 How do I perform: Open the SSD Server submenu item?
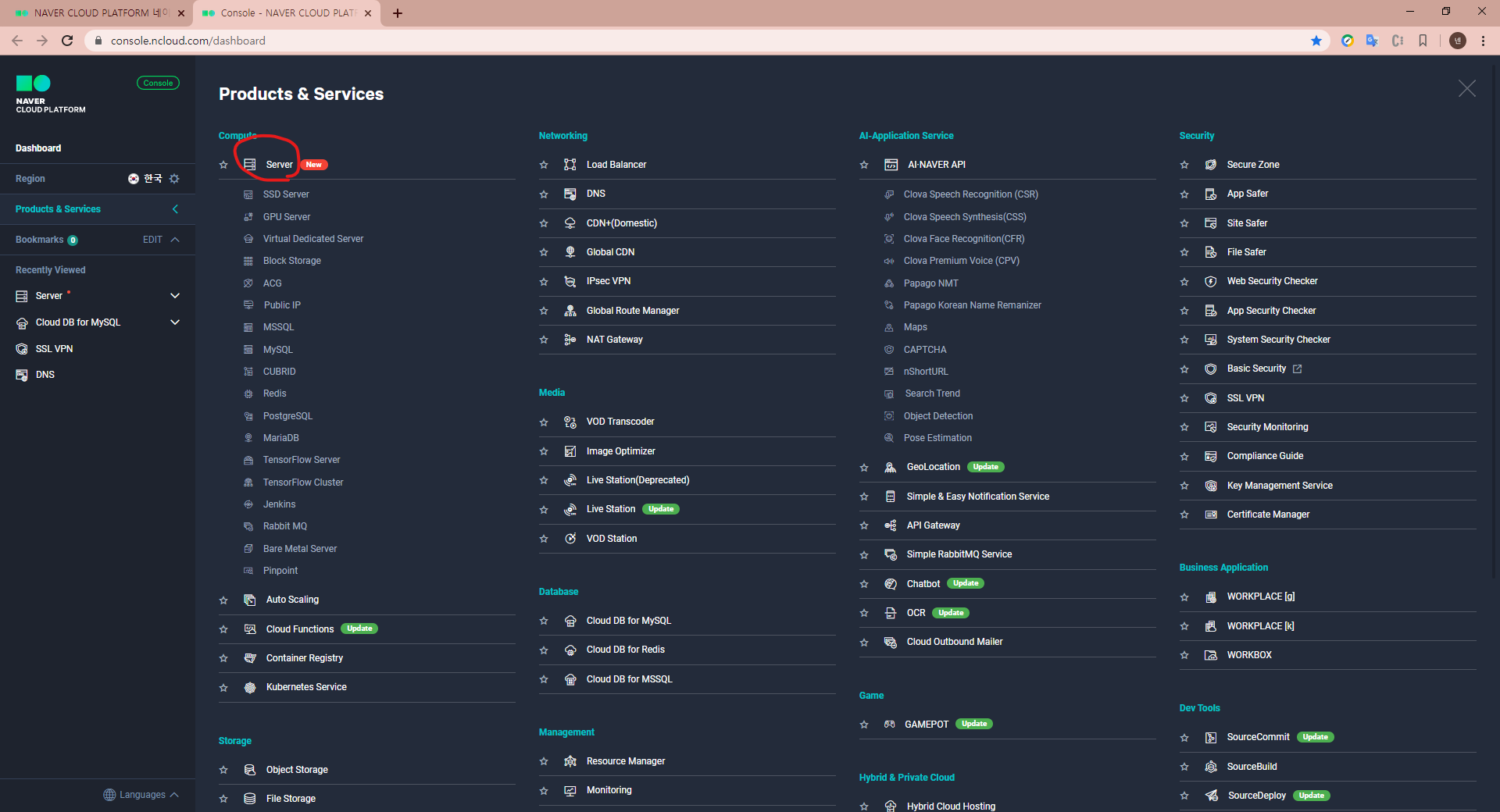coord(286,194)
